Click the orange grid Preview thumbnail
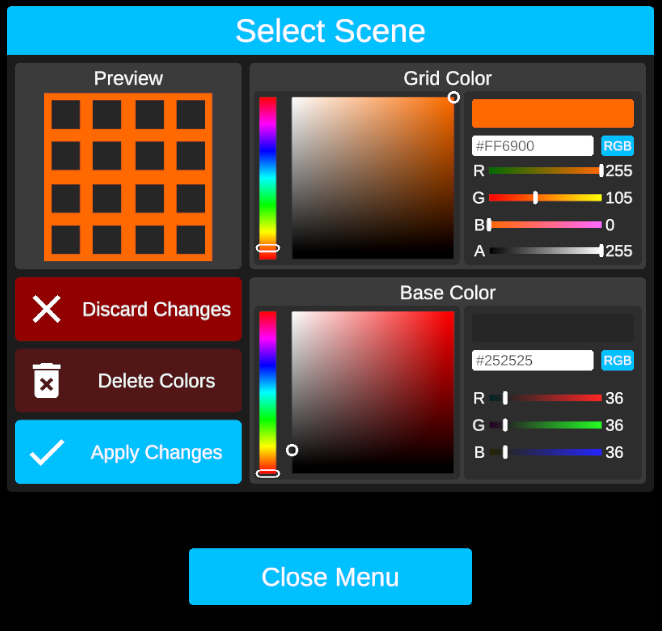Image resolution: width=662 pixels, height=631 pixels. [128, 177]
